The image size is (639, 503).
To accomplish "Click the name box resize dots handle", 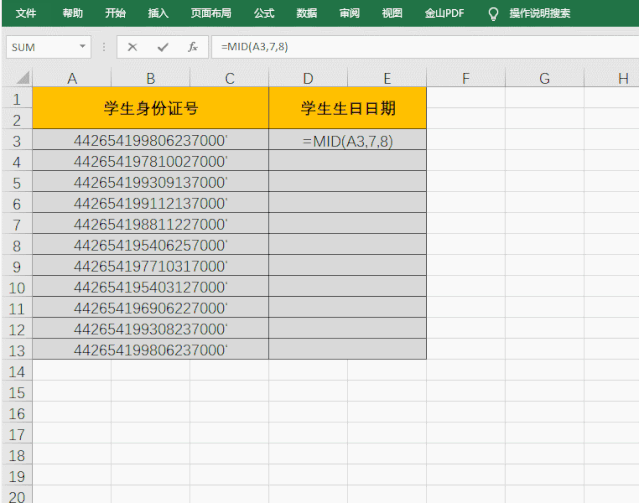I will (x=103, y=47).
